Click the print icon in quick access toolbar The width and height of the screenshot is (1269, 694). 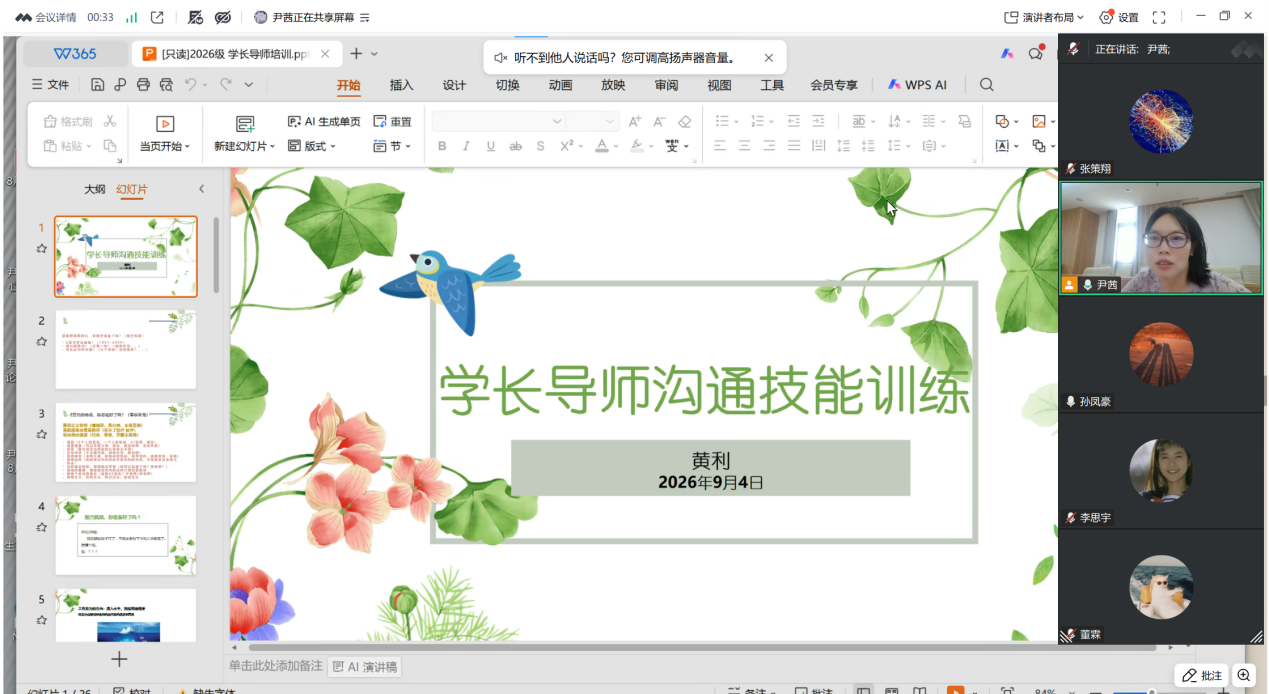point(143,85)
